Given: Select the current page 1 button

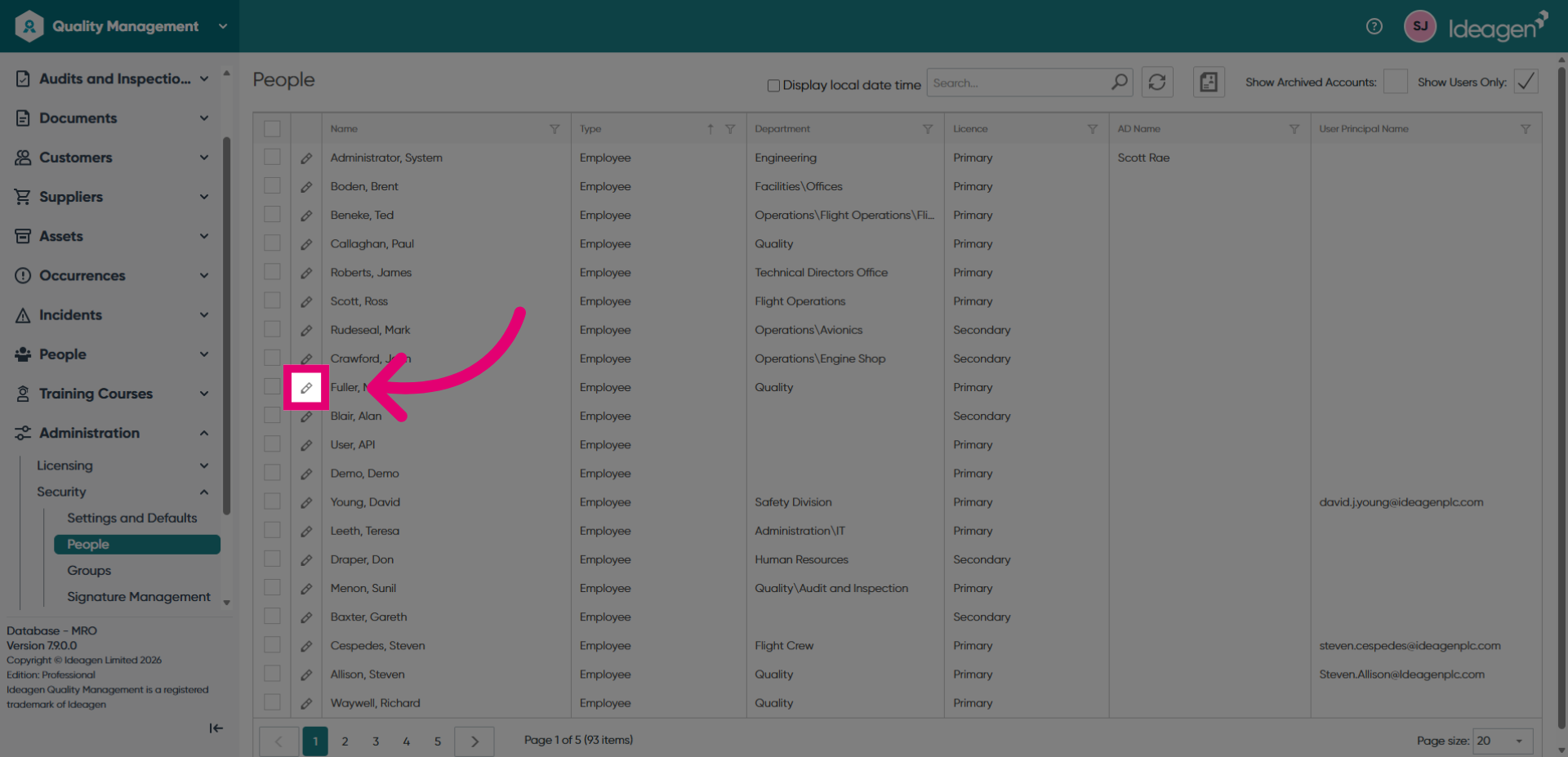Looking at the screenshot, I should click(x=315, y=741).
